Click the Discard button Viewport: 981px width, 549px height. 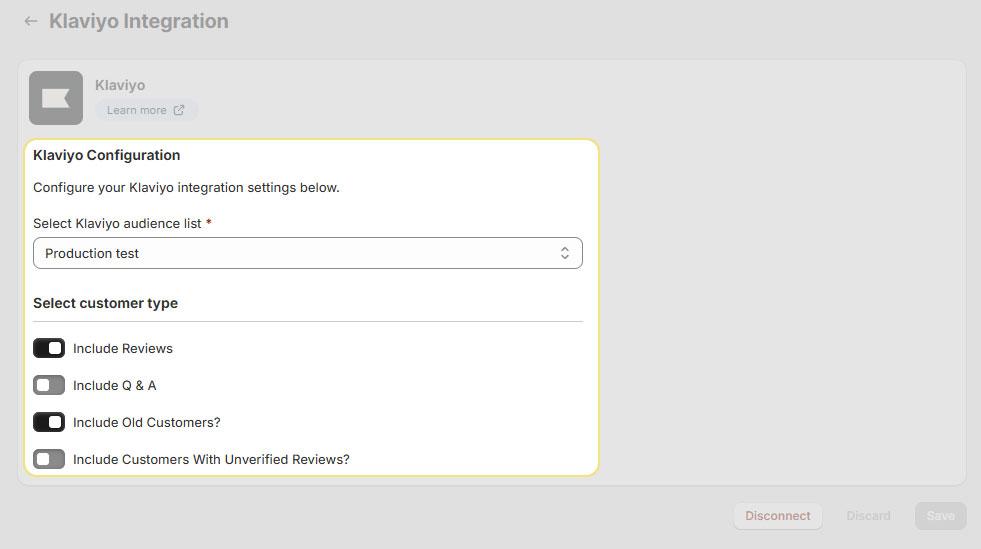868,516
